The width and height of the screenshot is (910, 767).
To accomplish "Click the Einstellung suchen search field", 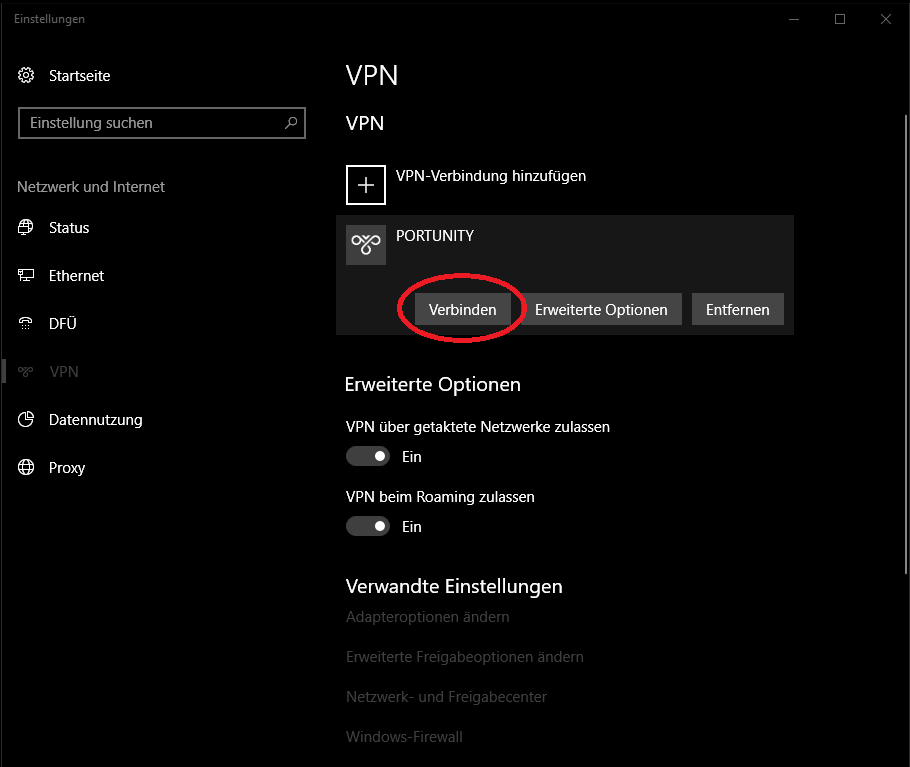I will pos(150,123).
